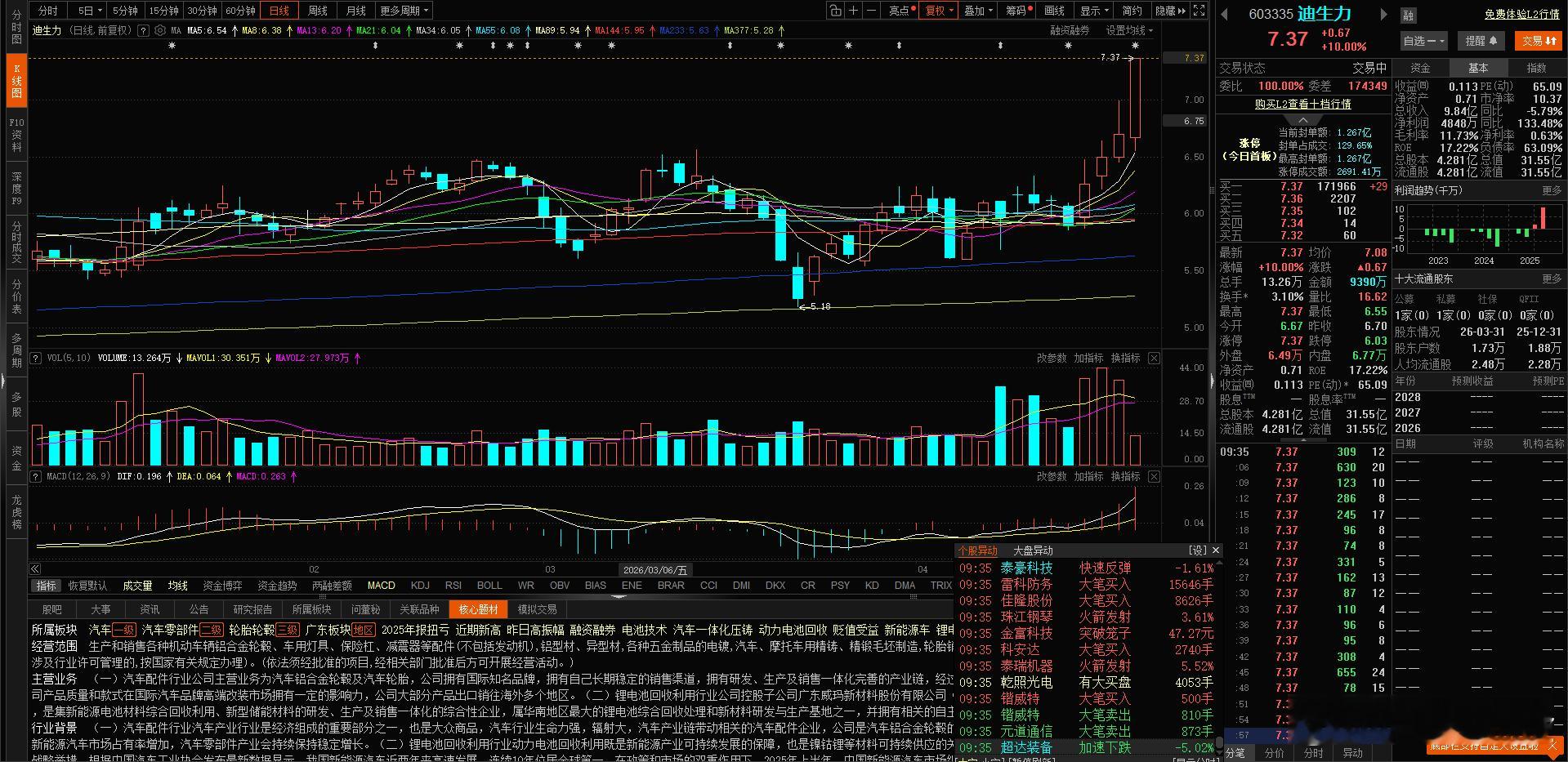Close the MACD indicator panel
The width and height of the screenshot is (1568, 762).
click(x=1154, y=476)
